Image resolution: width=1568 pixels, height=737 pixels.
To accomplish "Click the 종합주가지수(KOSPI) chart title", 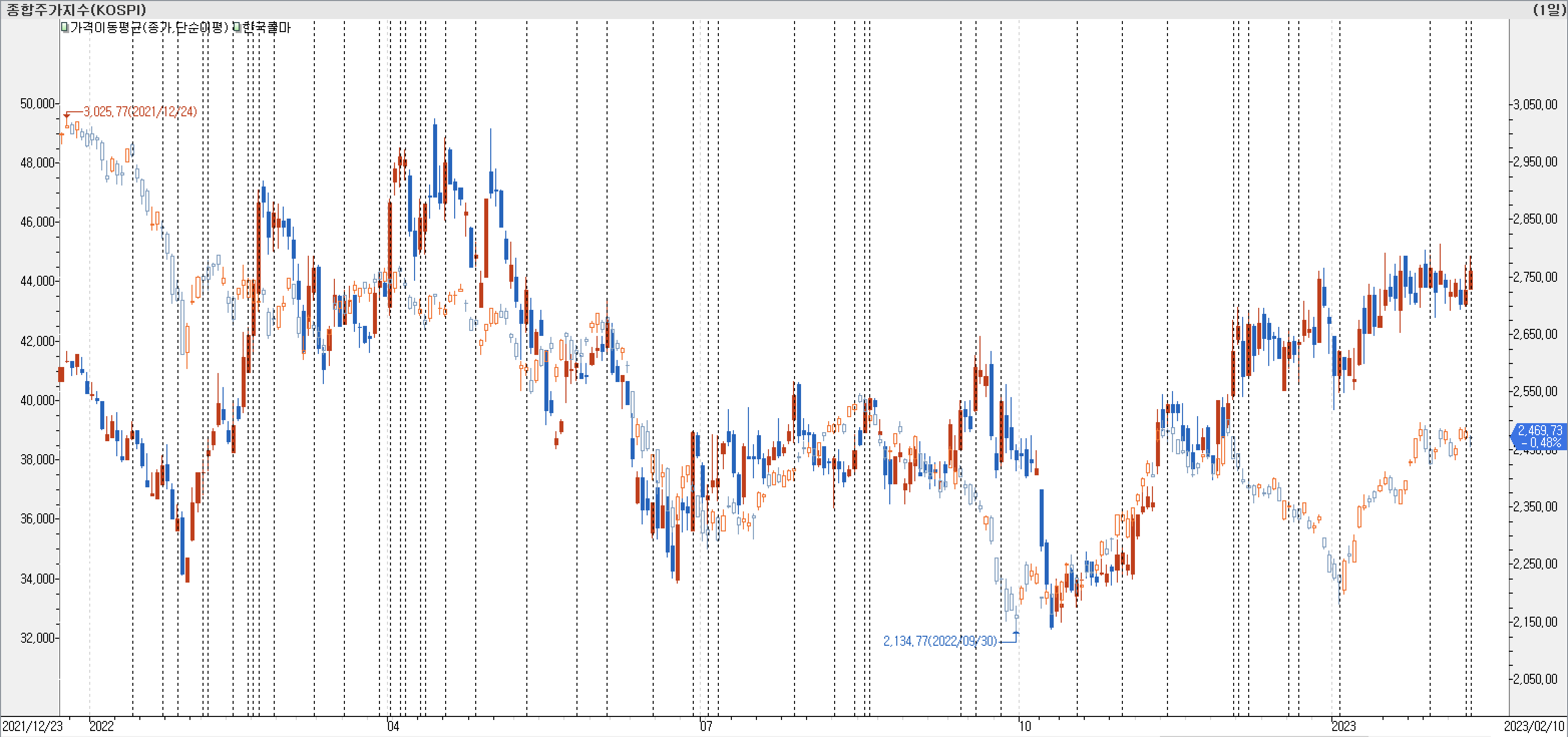I will point(76,10).
